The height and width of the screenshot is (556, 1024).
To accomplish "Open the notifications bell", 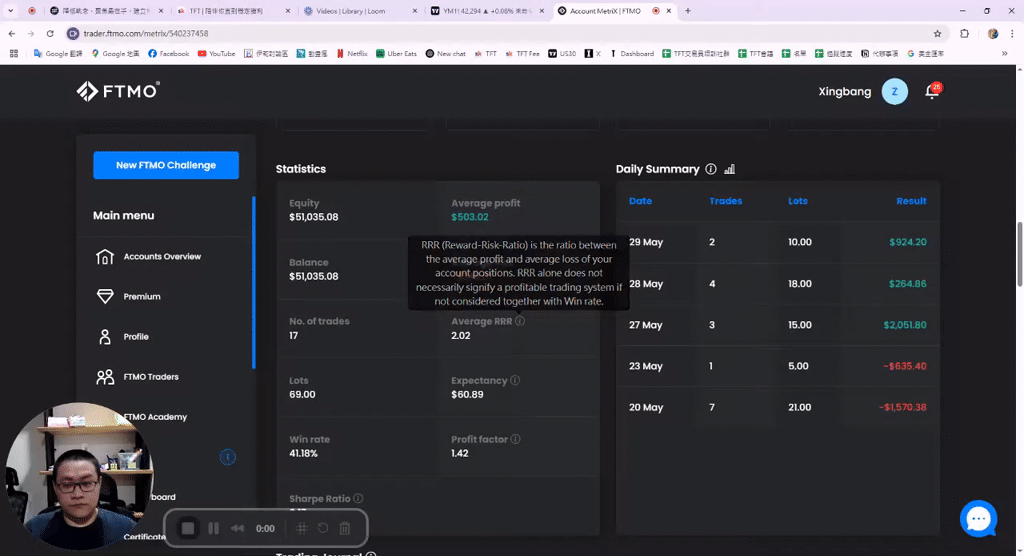I will [x=932, y=91].
